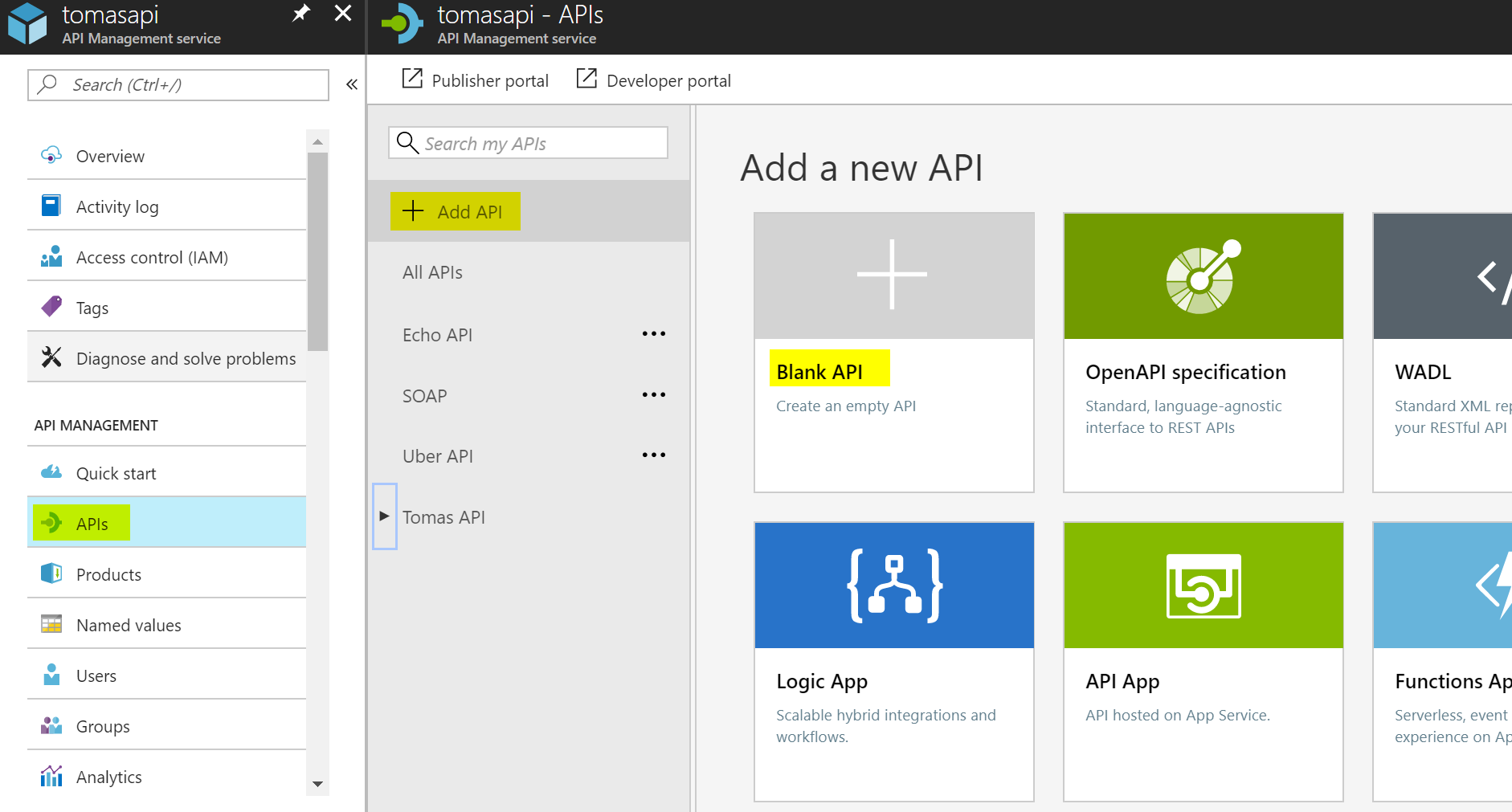Click the Add API button
Screen dimensions: 1512x812
coord(455,211)
